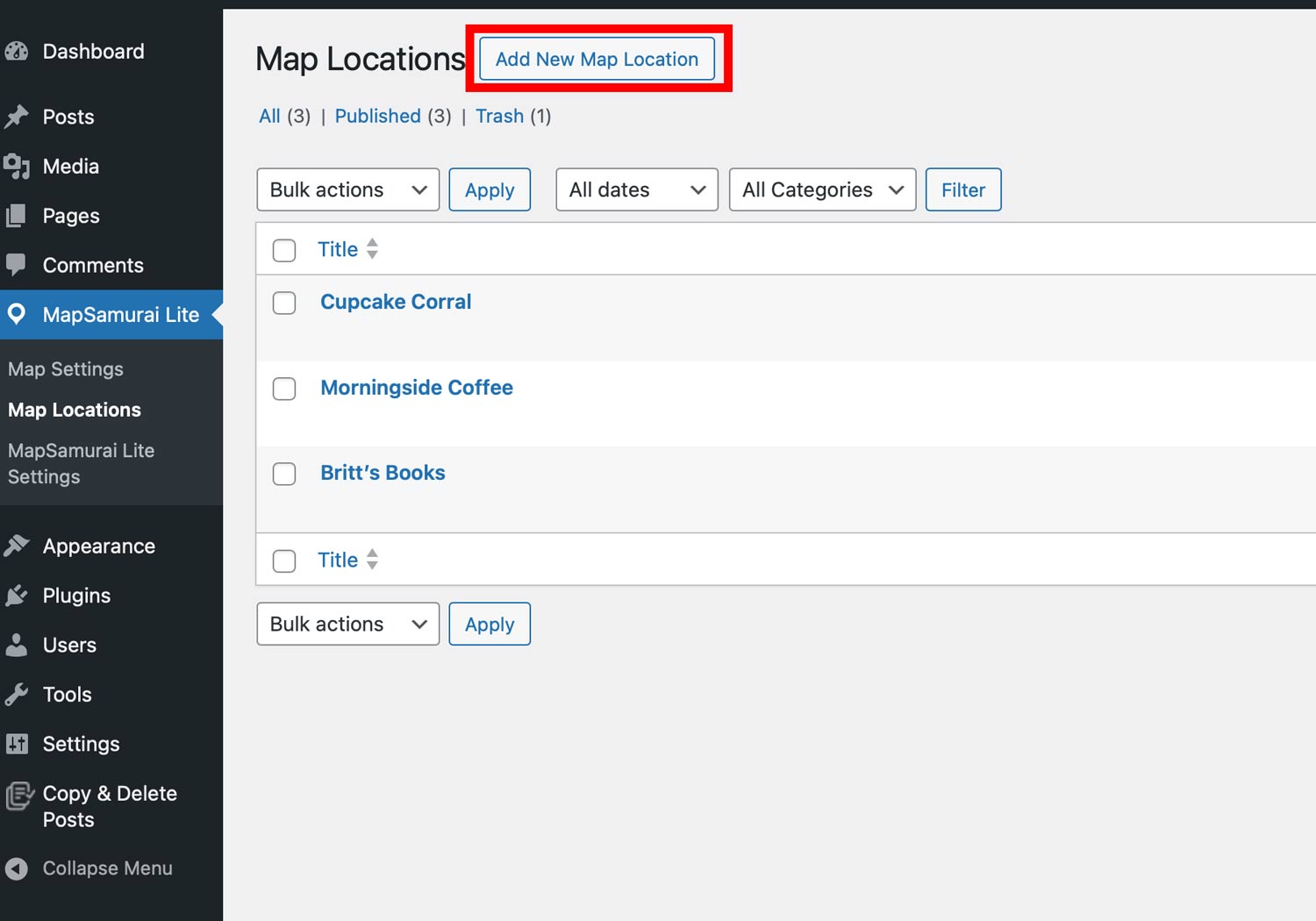Screen dimensions: 1316x921
Task: Click the Pages icon in sidebar
Action: 16,216
